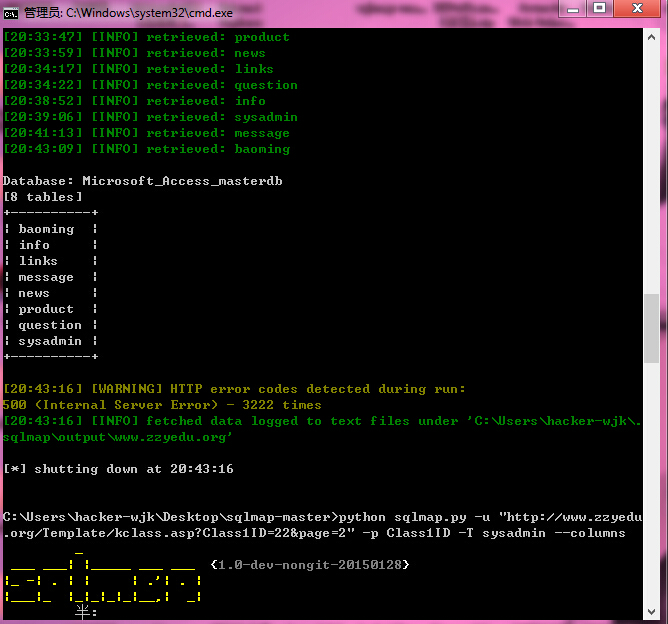The height and width of the screenshot is (624, 668).
Task: Click the yellow sqlmap ASCII logo
Action: click(x=103, y=576)
